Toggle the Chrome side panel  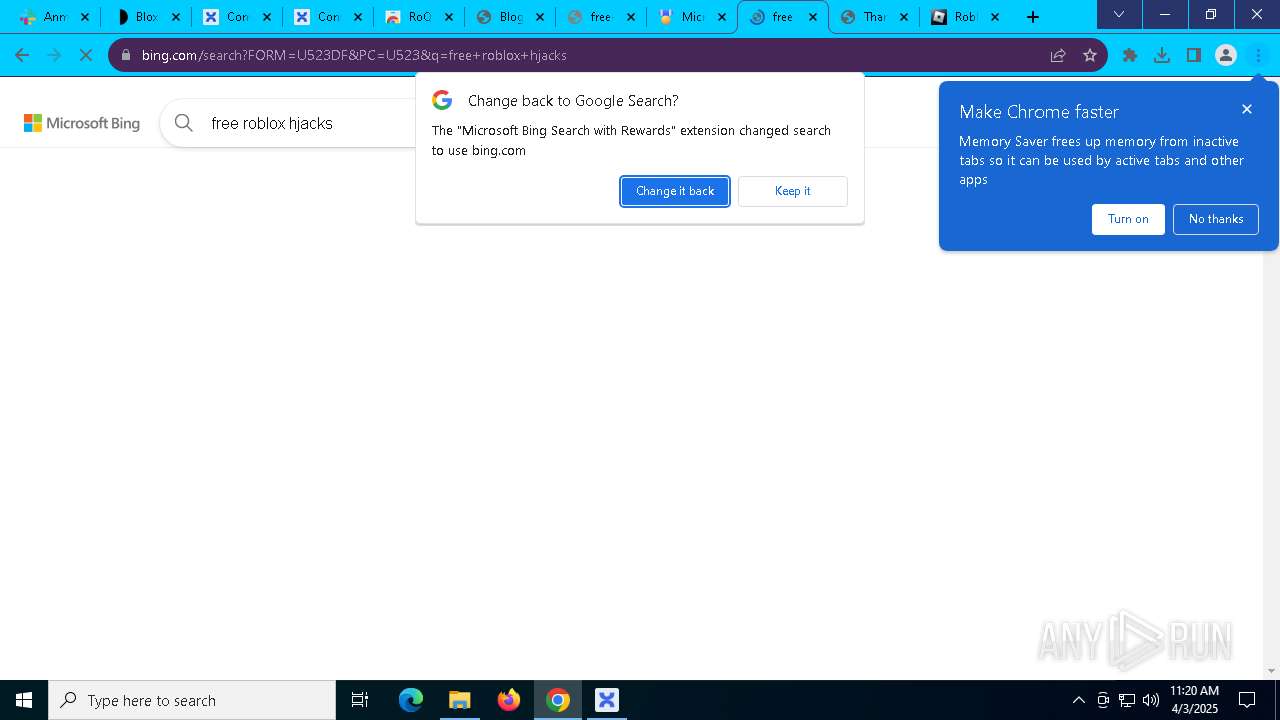1194,55
